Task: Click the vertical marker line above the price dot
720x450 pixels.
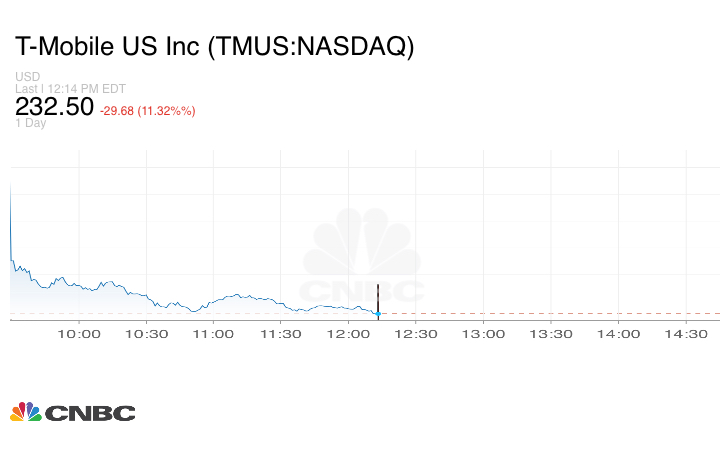Action: 378,297
